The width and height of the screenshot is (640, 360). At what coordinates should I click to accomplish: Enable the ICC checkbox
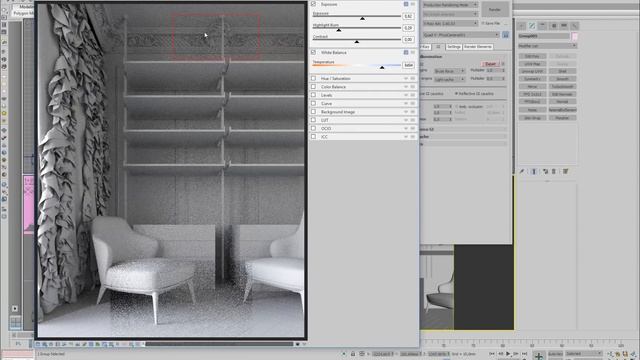(313, 137)
